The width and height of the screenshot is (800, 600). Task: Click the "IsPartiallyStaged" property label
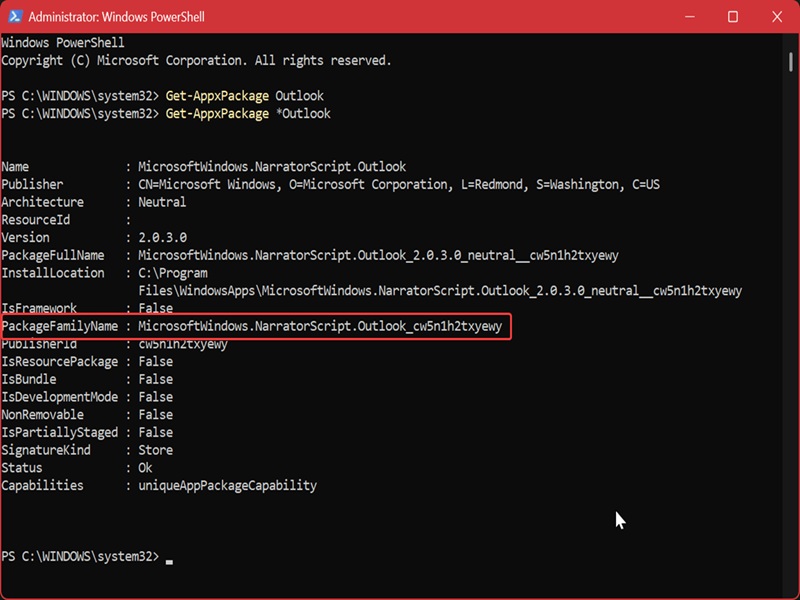(60, 433)
